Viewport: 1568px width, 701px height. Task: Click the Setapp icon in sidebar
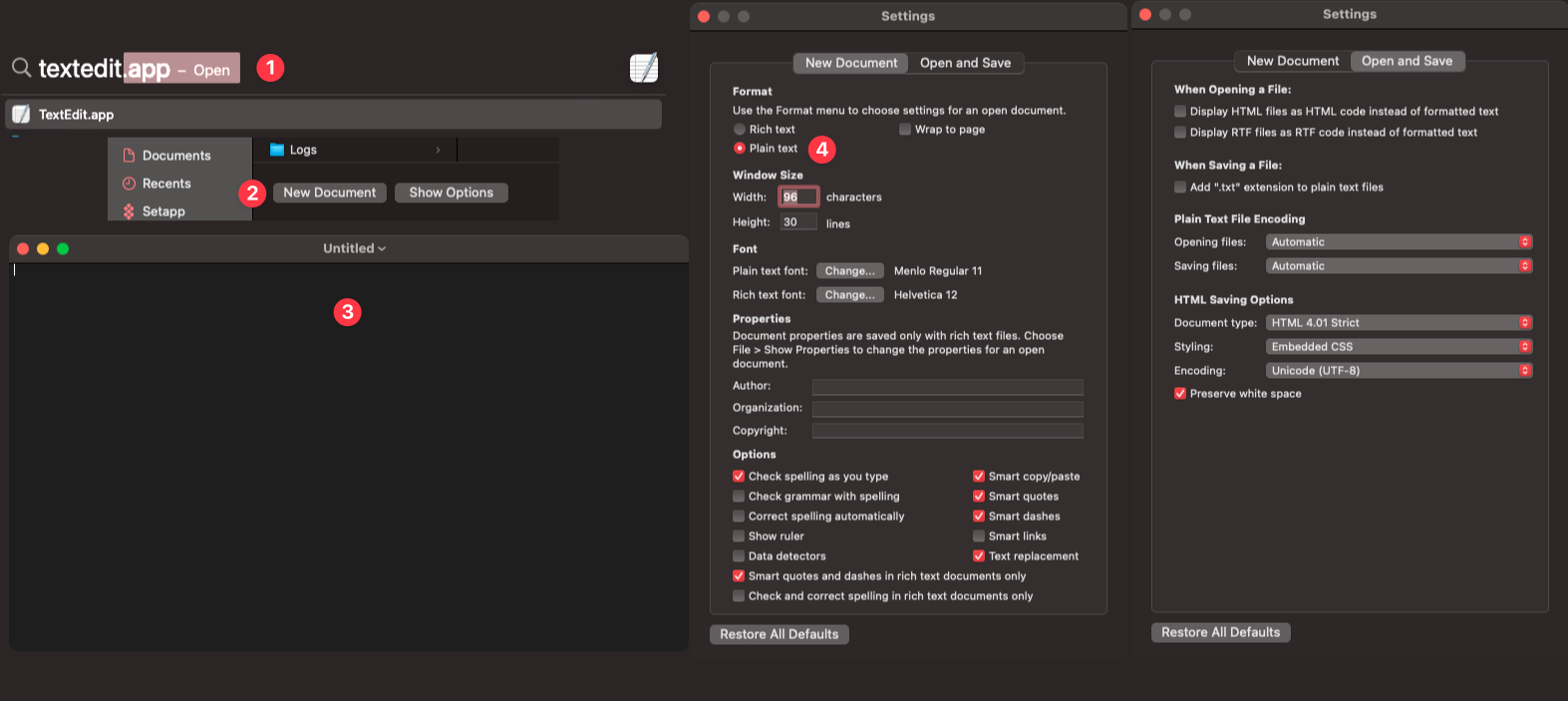tap(129, 211)
